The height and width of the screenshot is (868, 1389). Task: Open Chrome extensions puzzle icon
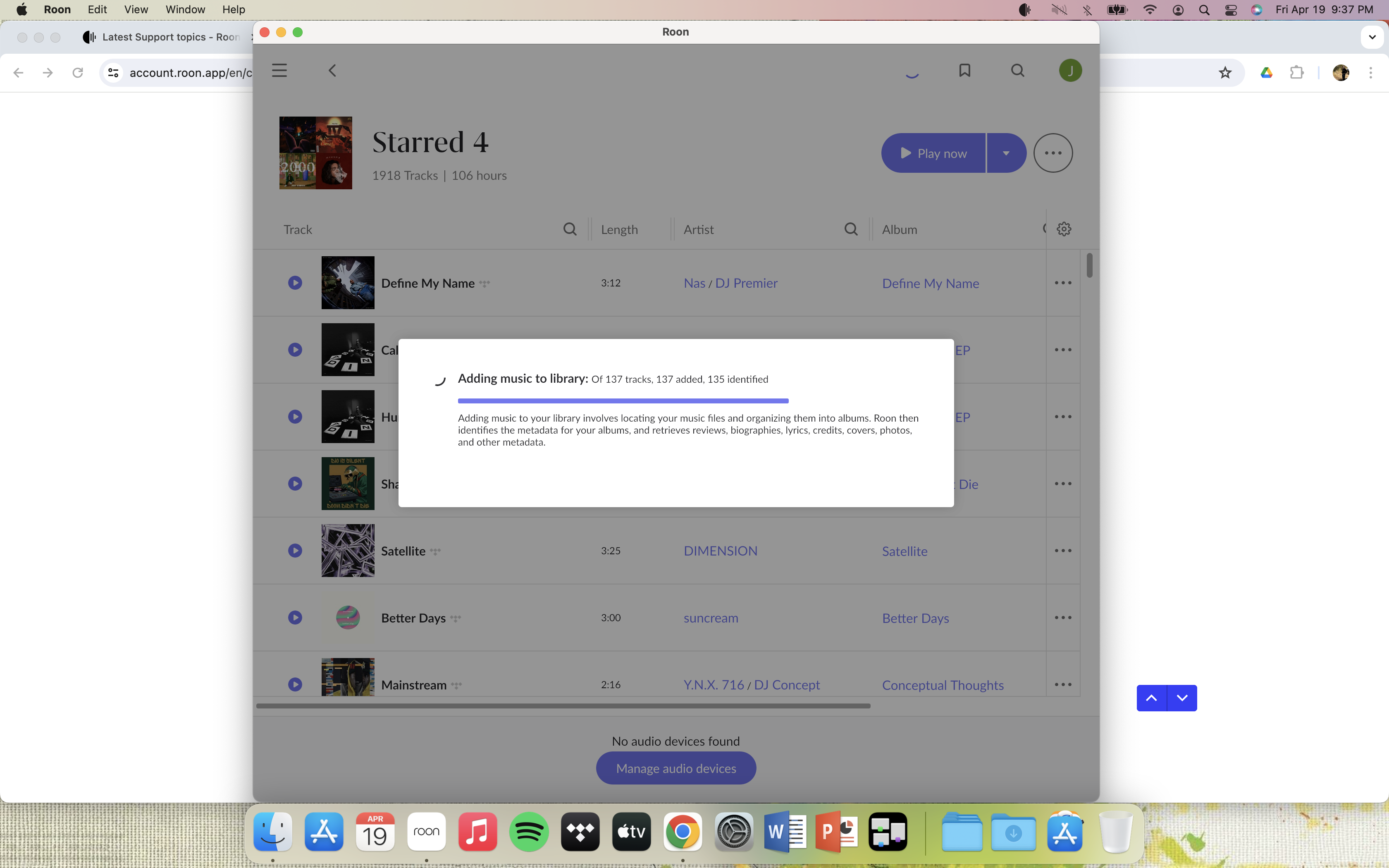(1296, 73)
